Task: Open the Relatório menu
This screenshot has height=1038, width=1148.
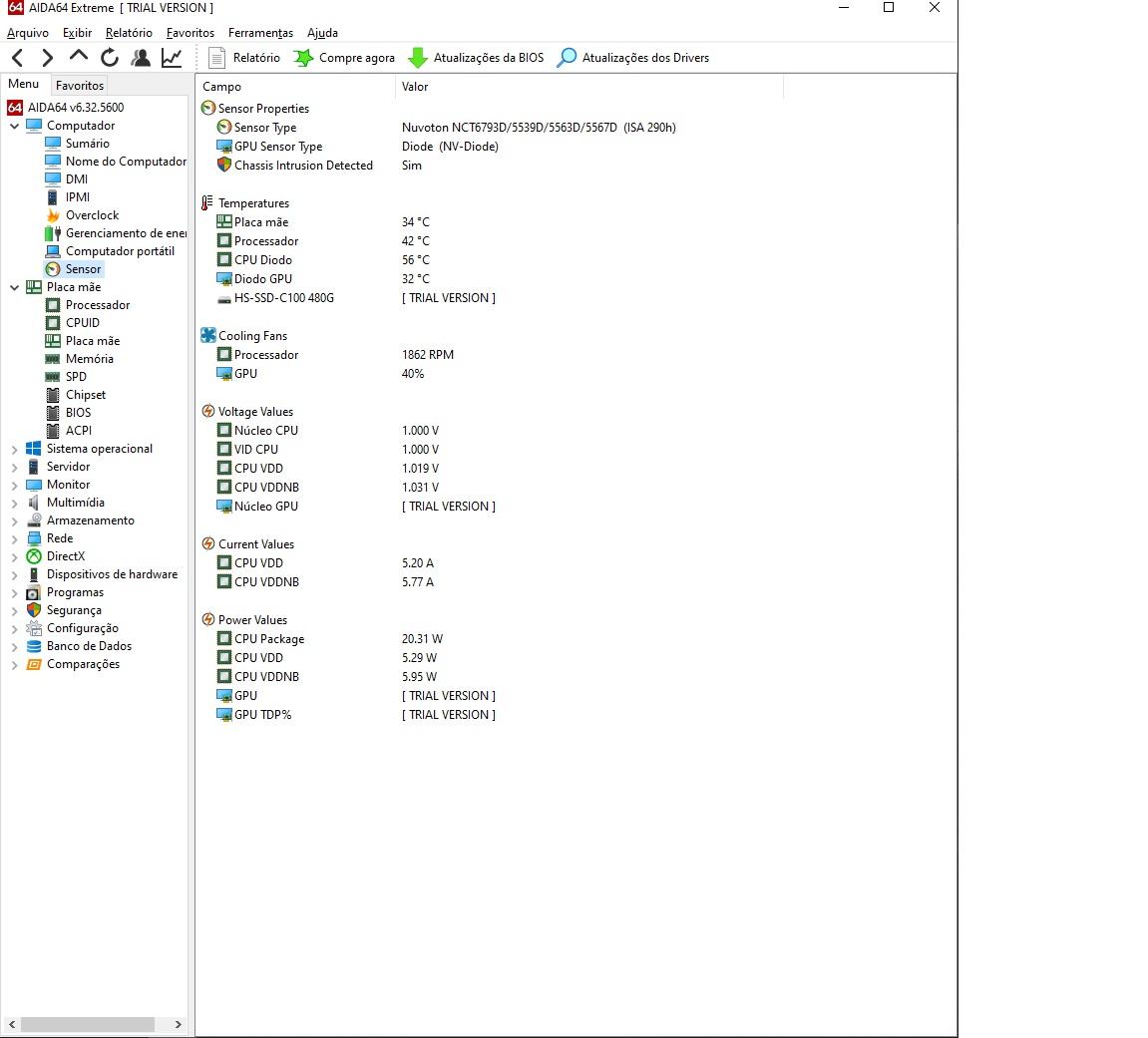Action: point(129,32)
